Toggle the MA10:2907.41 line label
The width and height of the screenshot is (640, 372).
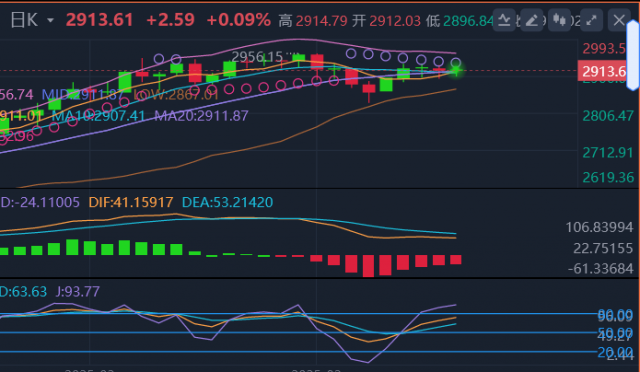click(x=98, y=116)
